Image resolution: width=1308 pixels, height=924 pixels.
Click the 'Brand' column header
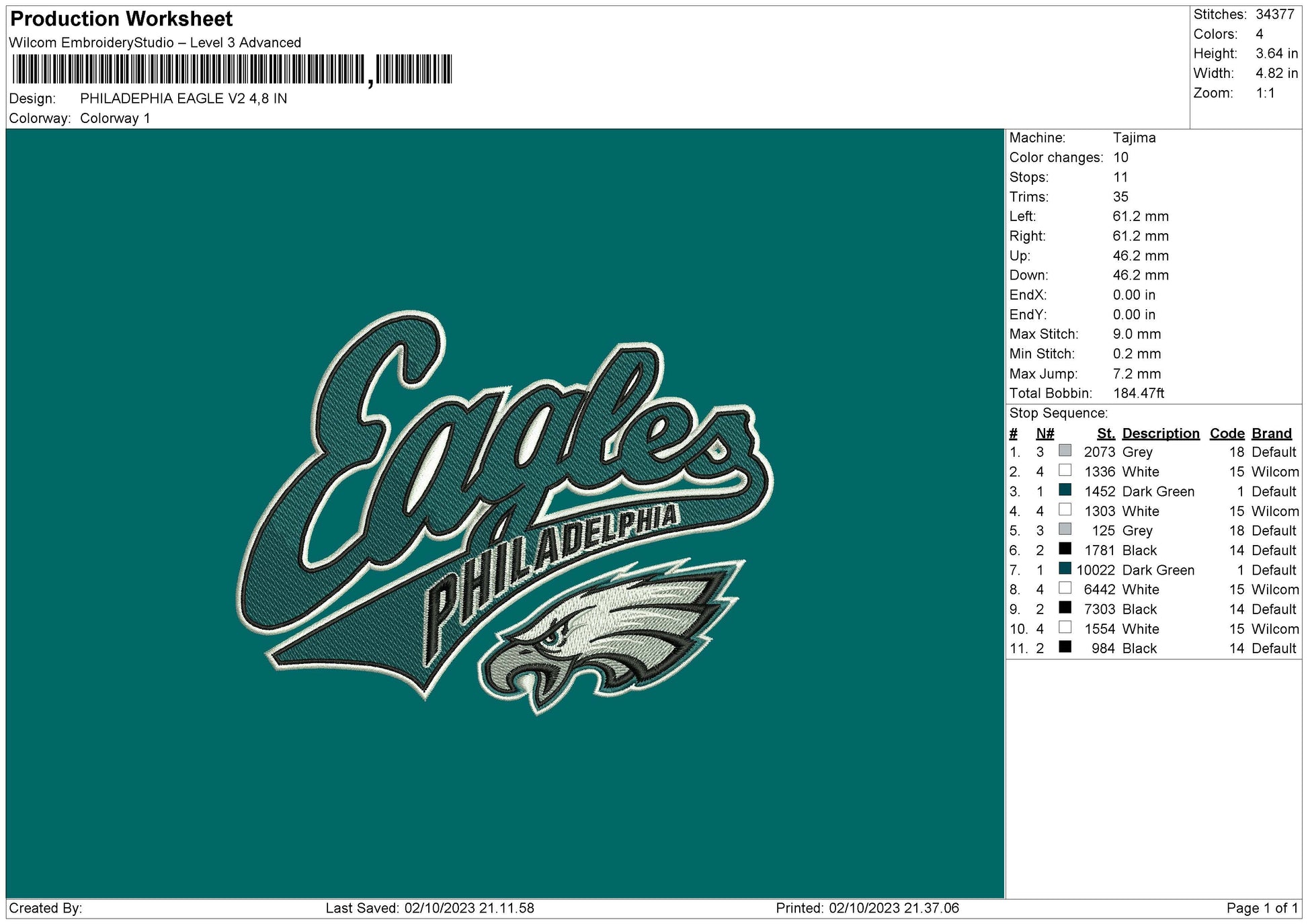click(1272, 433)
